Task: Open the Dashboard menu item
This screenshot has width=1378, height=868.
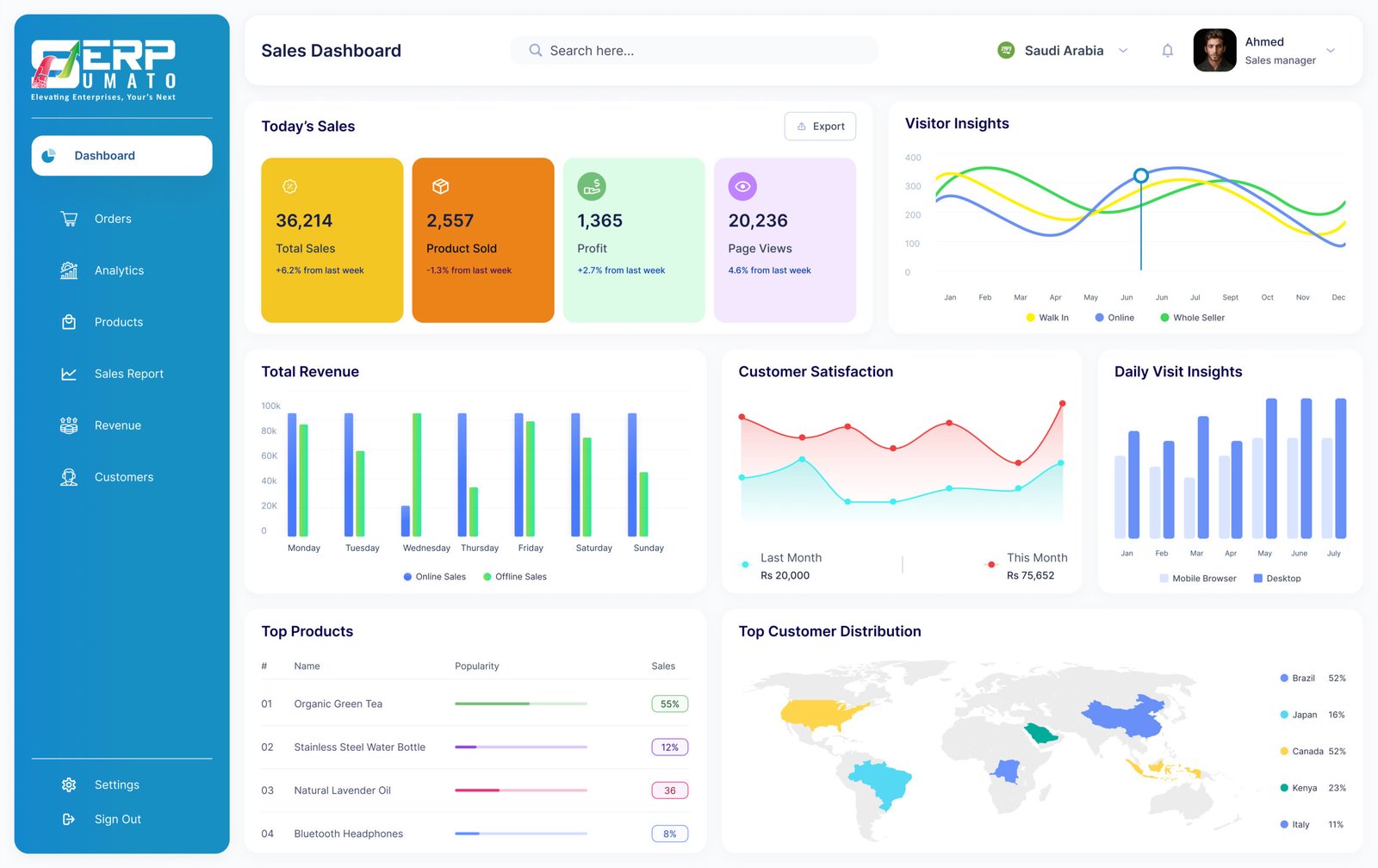Action: (x=121, y=156)
